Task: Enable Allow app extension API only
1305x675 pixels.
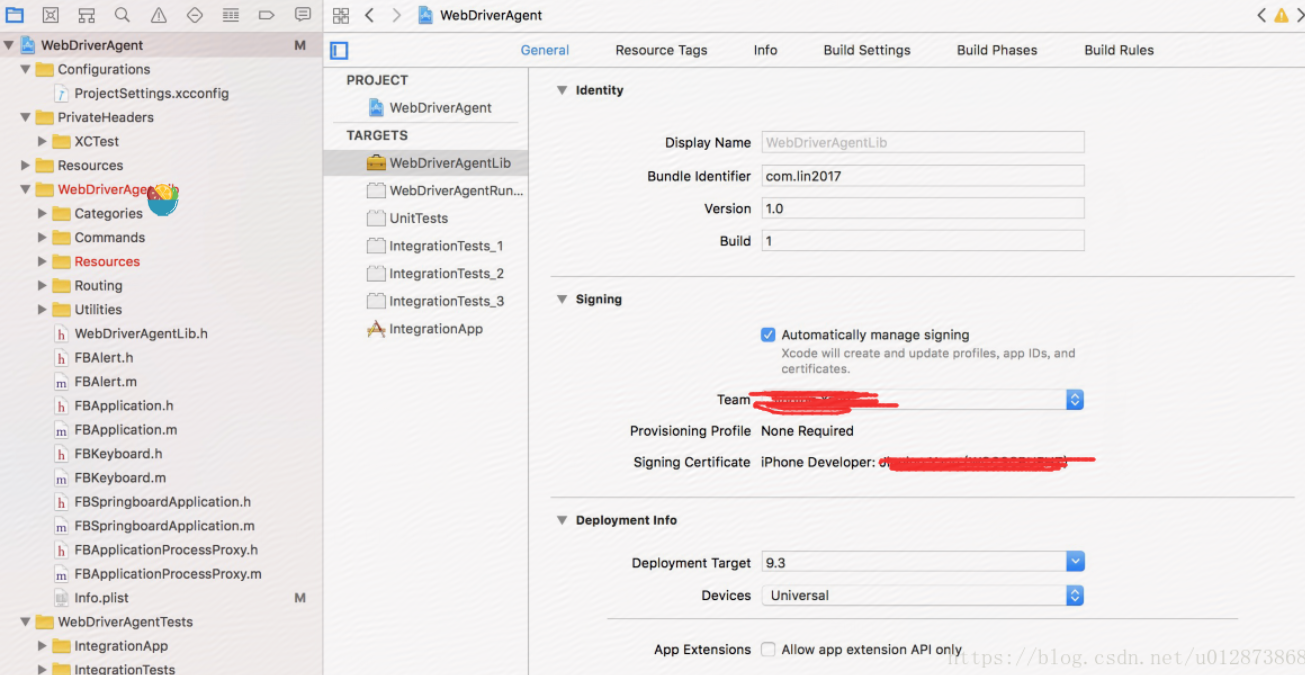Action: pos(768,649)
